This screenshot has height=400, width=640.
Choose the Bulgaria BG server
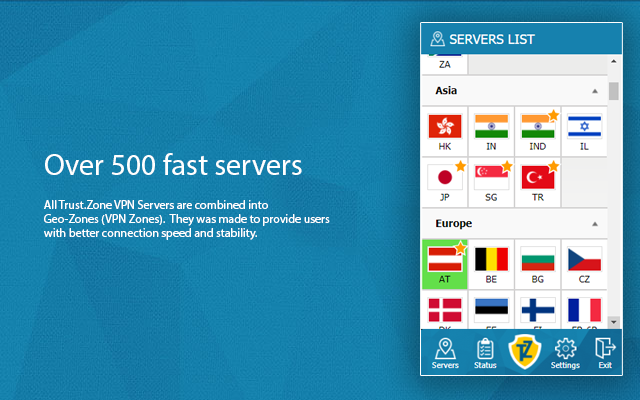click(538, 264)
